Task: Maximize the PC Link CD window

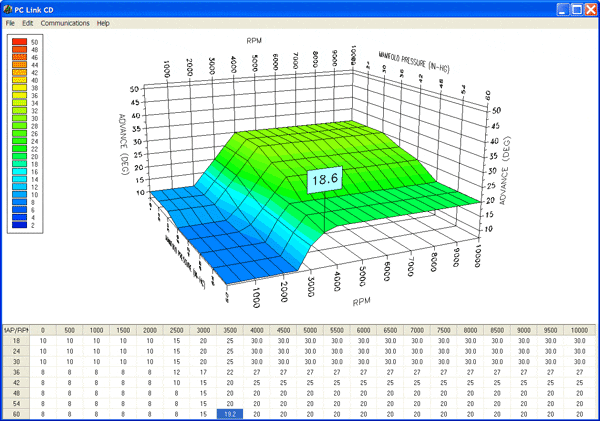Action: (576, 8)
